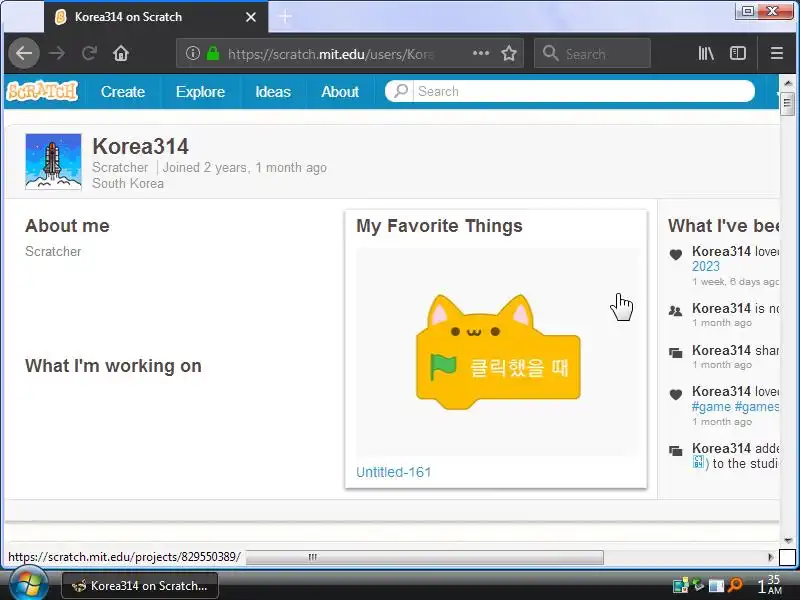Toggle the browser sidebar icon
The width and height of the screenshot is (800, 600).
738,53
